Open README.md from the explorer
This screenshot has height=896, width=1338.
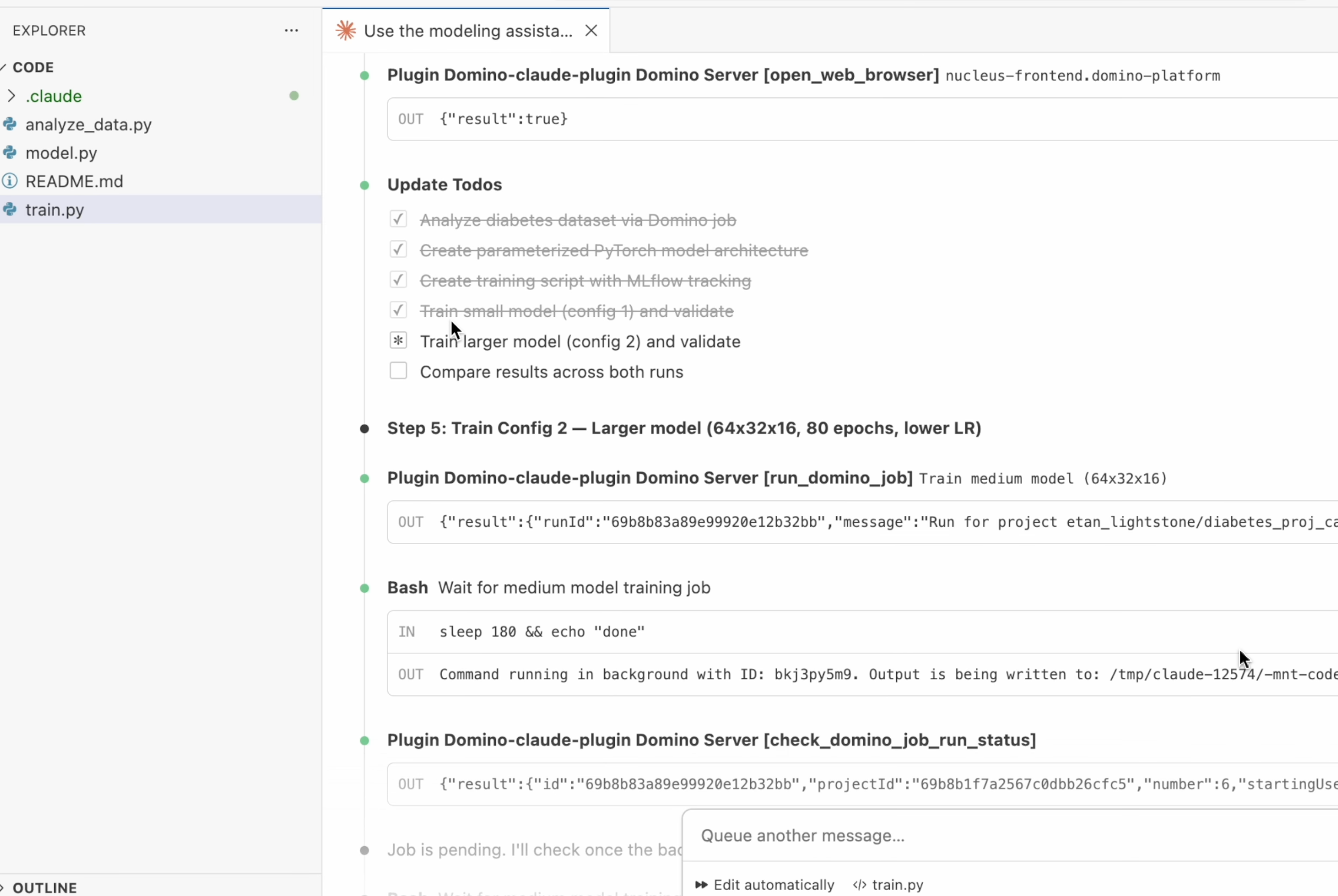(74, 181)
